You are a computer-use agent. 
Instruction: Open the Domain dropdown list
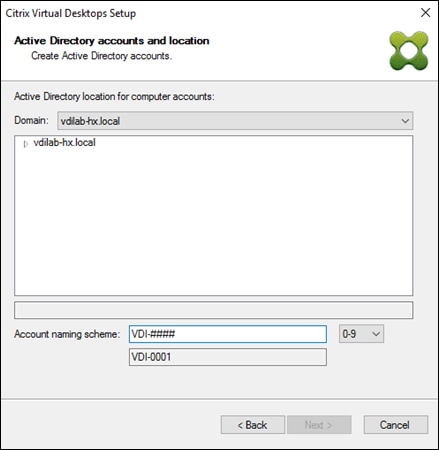click(x=235, y=121)
